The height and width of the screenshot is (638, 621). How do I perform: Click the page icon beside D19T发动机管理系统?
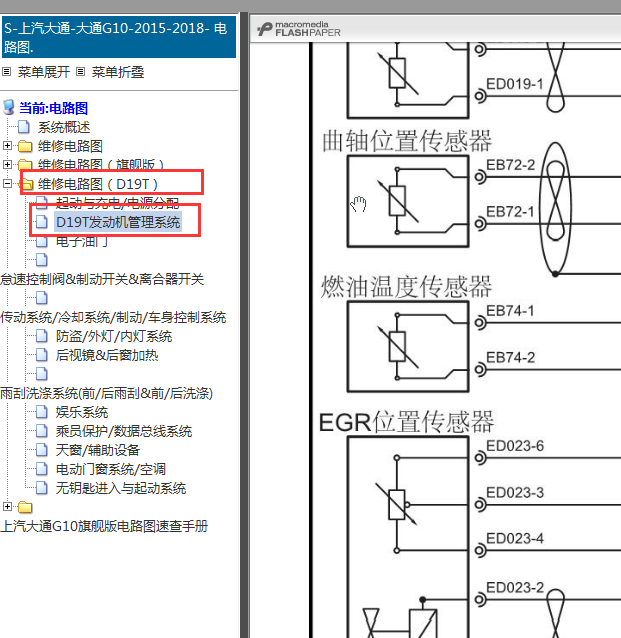(x=42, y=222)
